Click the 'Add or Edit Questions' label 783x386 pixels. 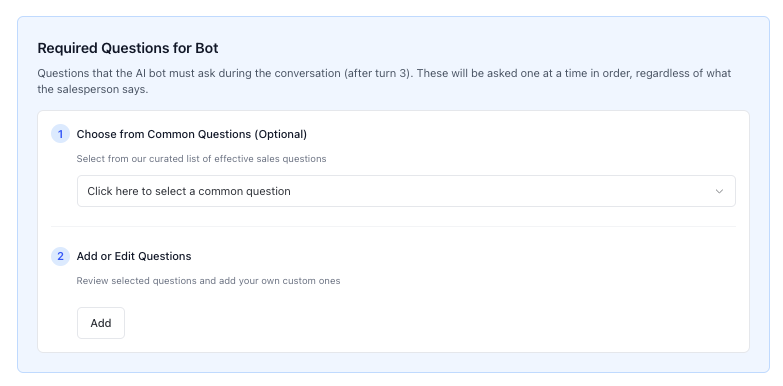[134, 256]
